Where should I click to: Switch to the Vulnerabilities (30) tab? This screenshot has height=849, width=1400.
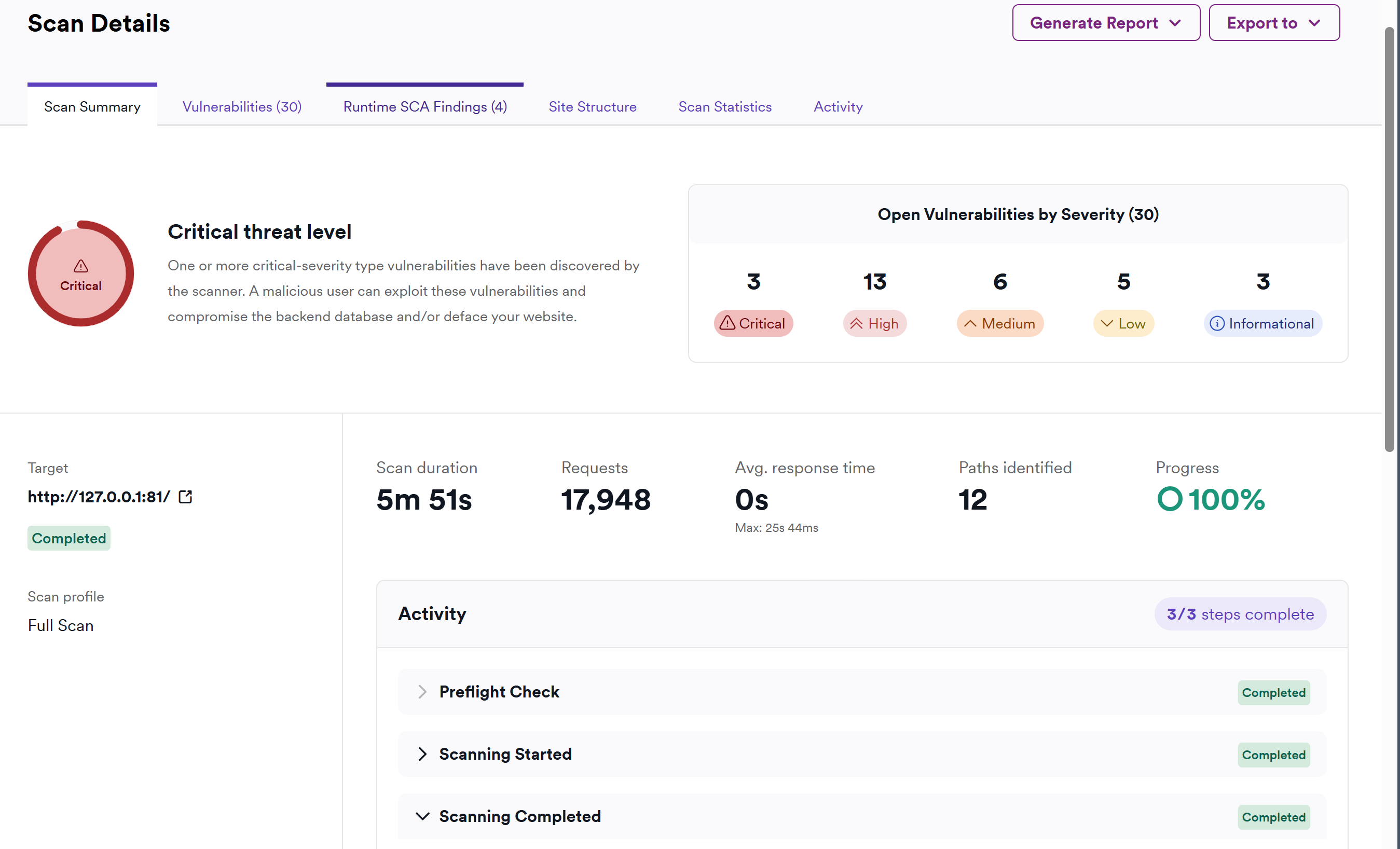click(x=241, y=107)
